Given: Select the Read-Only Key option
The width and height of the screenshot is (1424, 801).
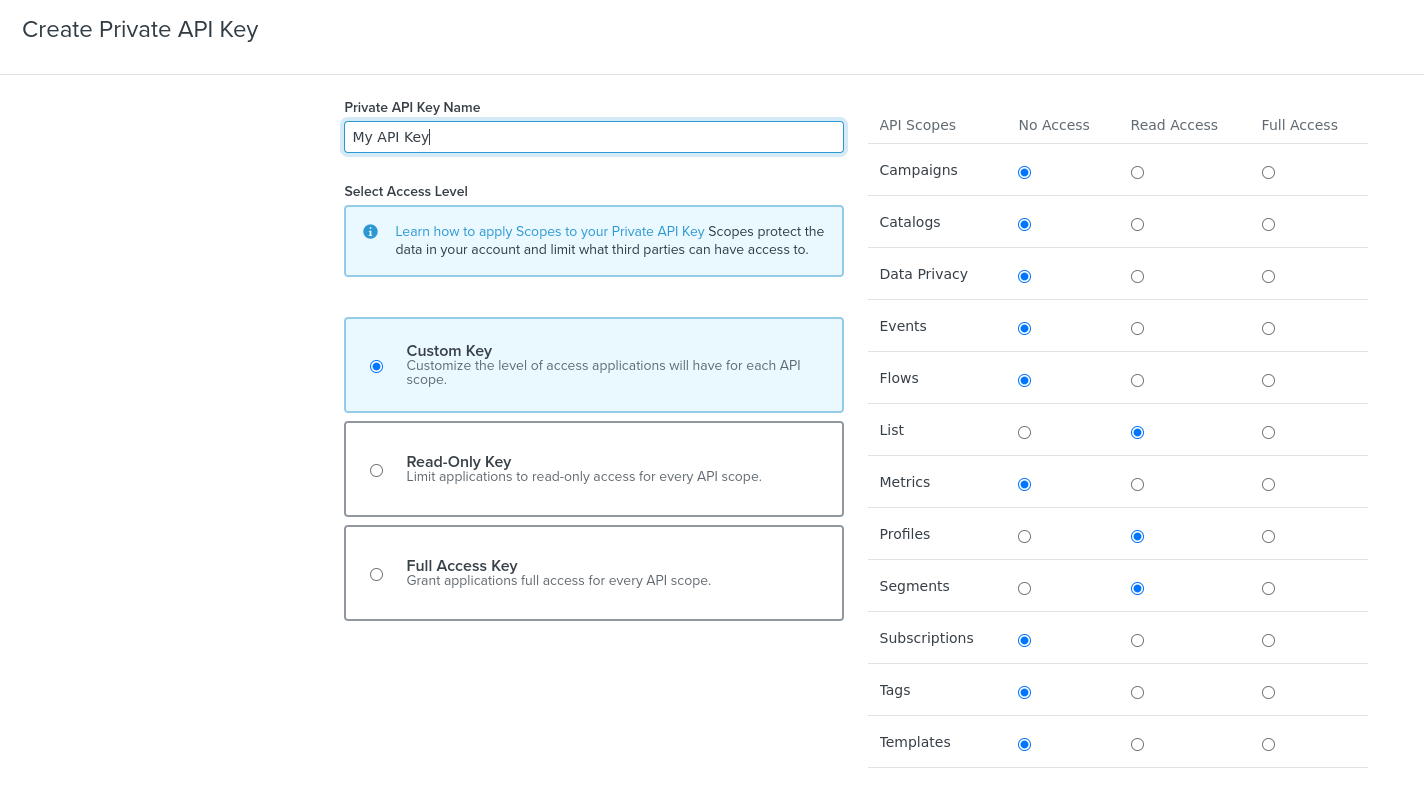Looking at the screenshot, I should [x=376, y=470].
